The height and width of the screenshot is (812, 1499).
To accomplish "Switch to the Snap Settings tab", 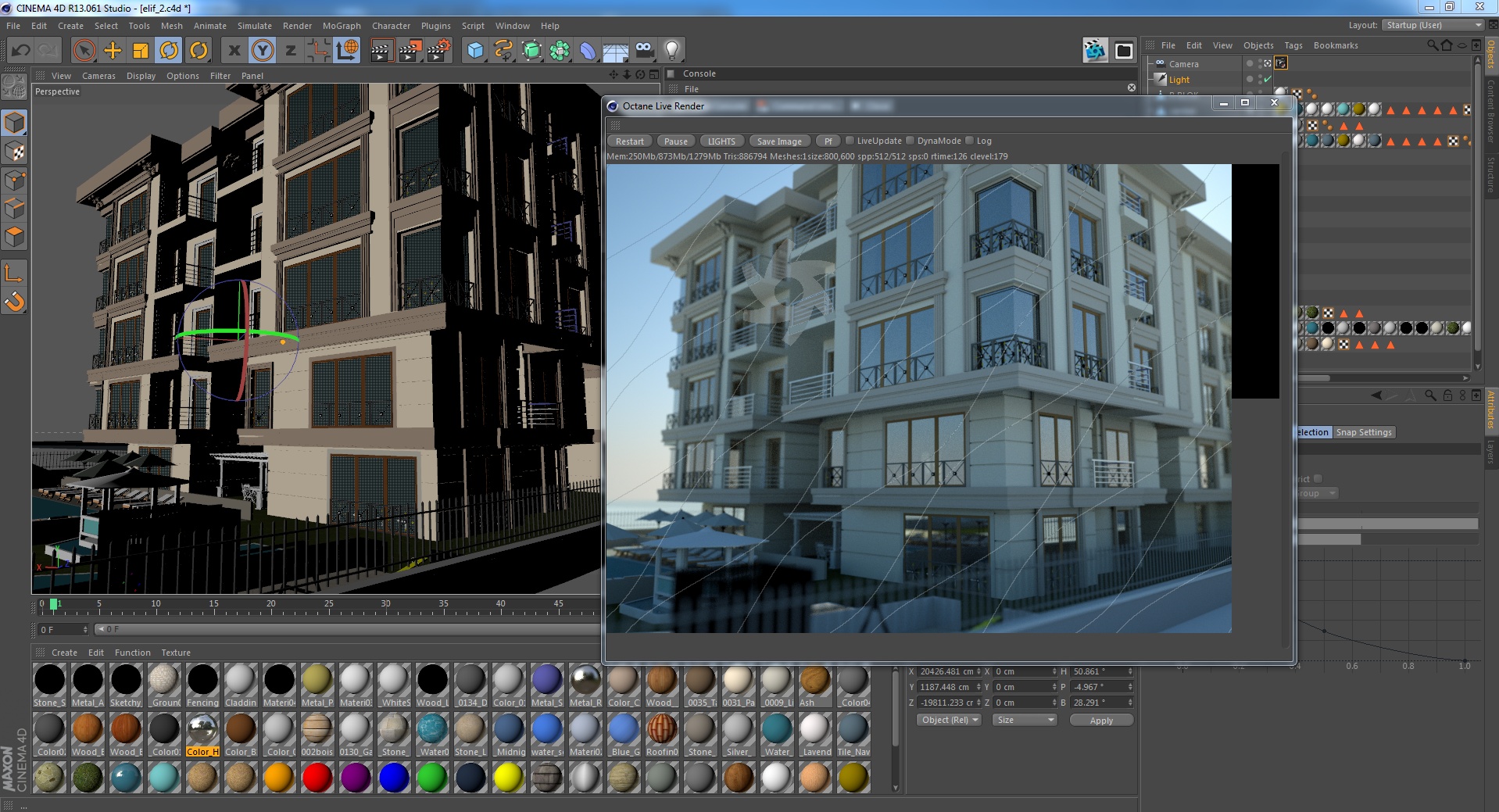I will 1364,432.
